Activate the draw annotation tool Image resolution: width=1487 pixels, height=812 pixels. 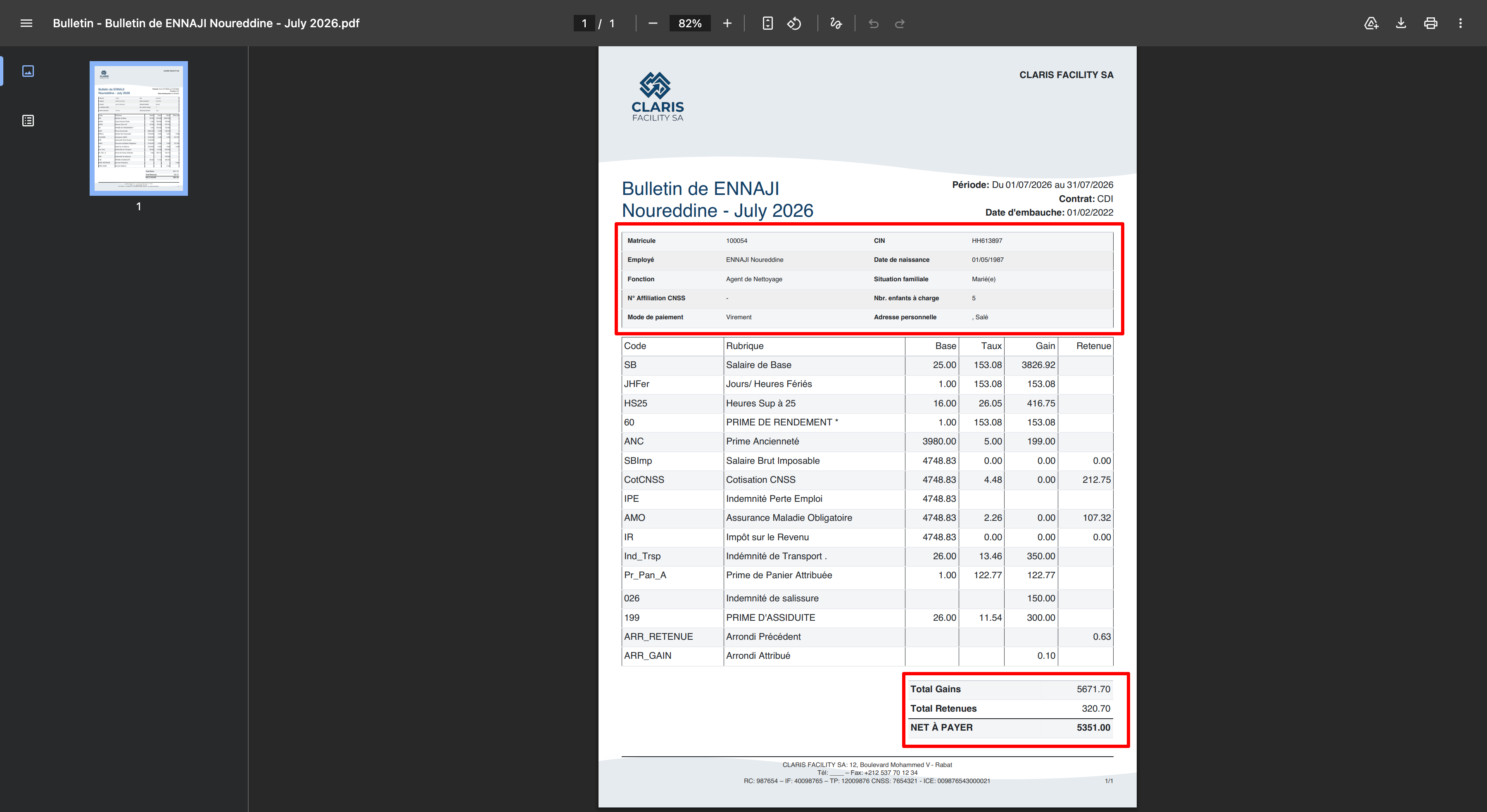coord(836,23)
